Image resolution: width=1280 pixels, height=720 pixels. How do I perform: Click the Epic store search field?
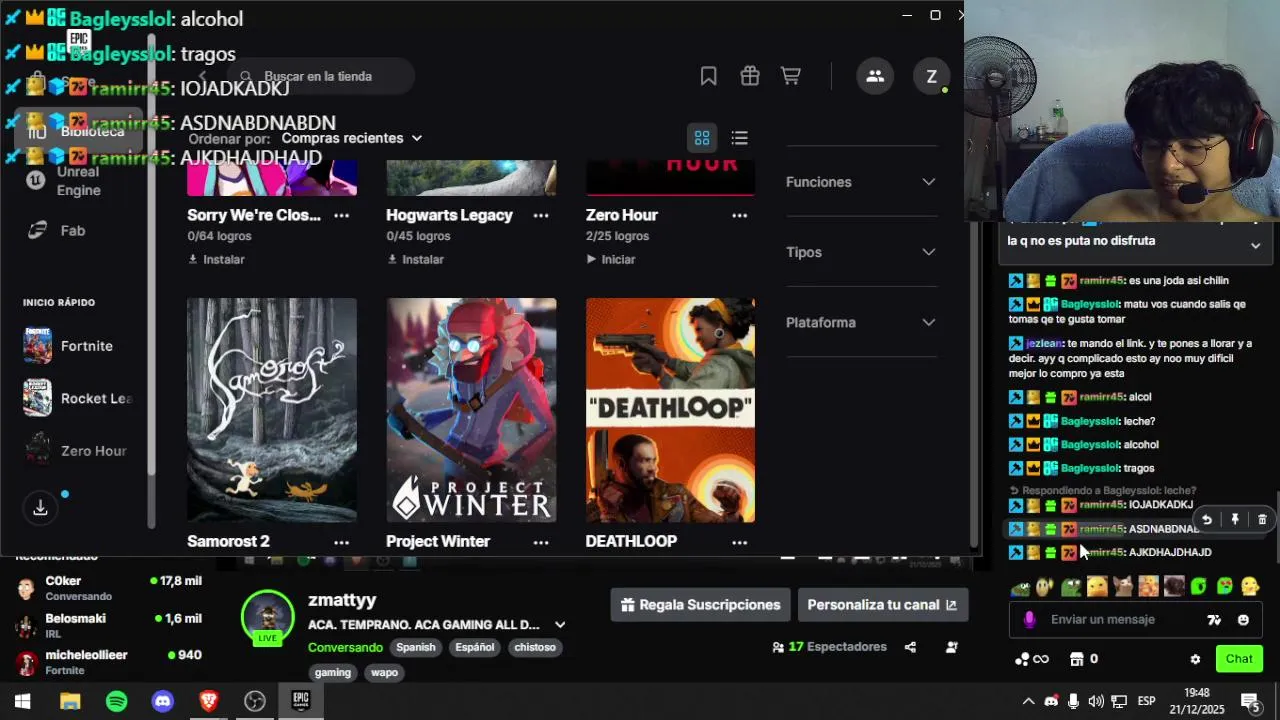pyautogui.click(x=320, y=76)
